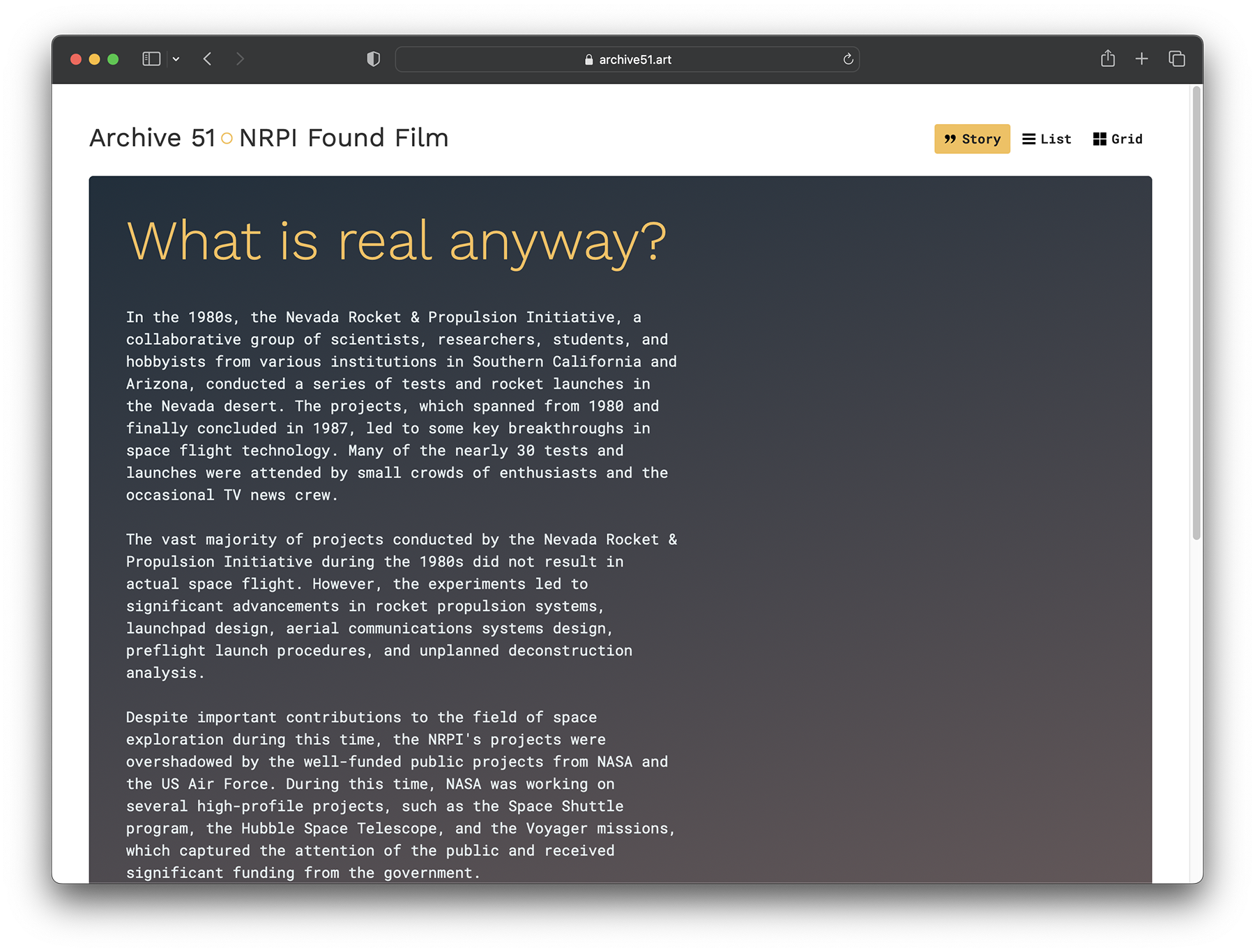Click the page vertical scrollbar
Viewport: 1255px width, 952px height.
(x=1196, y=314)
